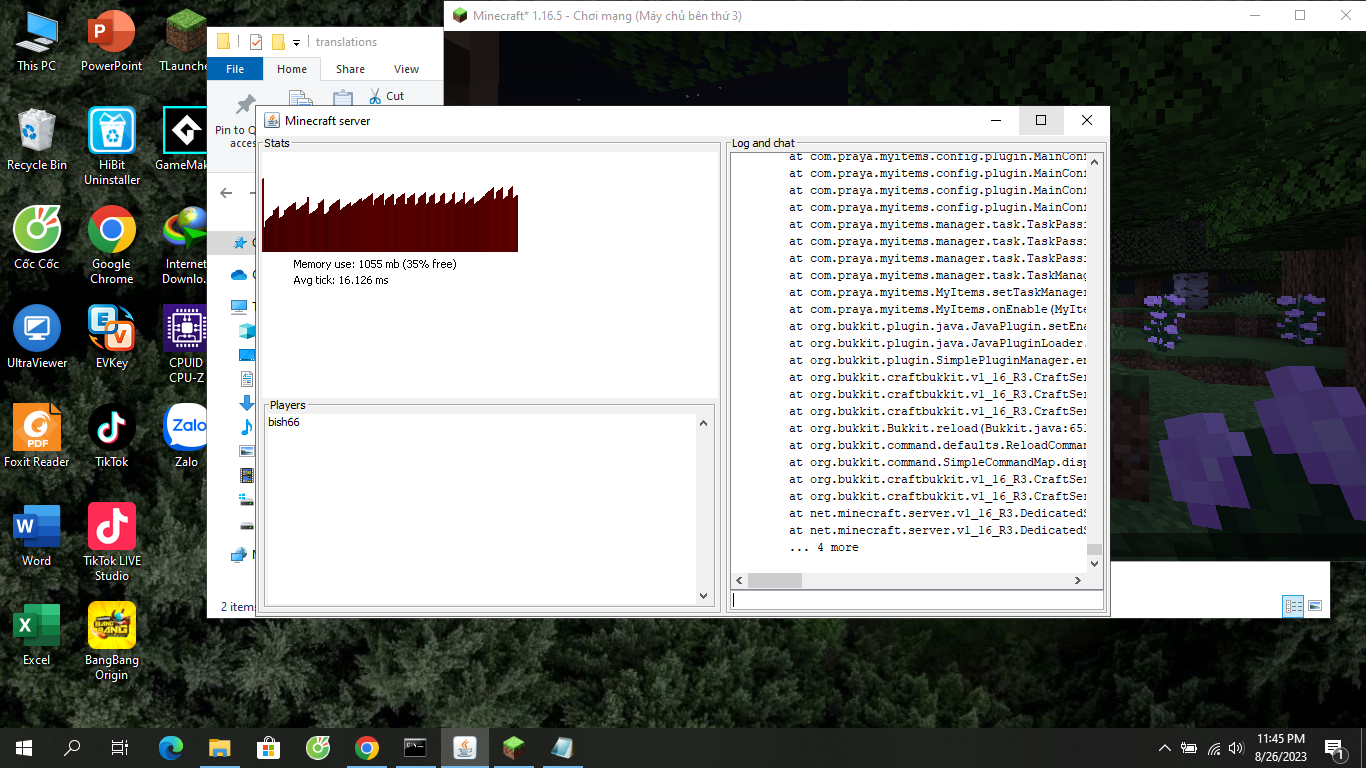Switch Explorer to Details view
This screenshot has height=768, width=1366.
(1293, 606)
